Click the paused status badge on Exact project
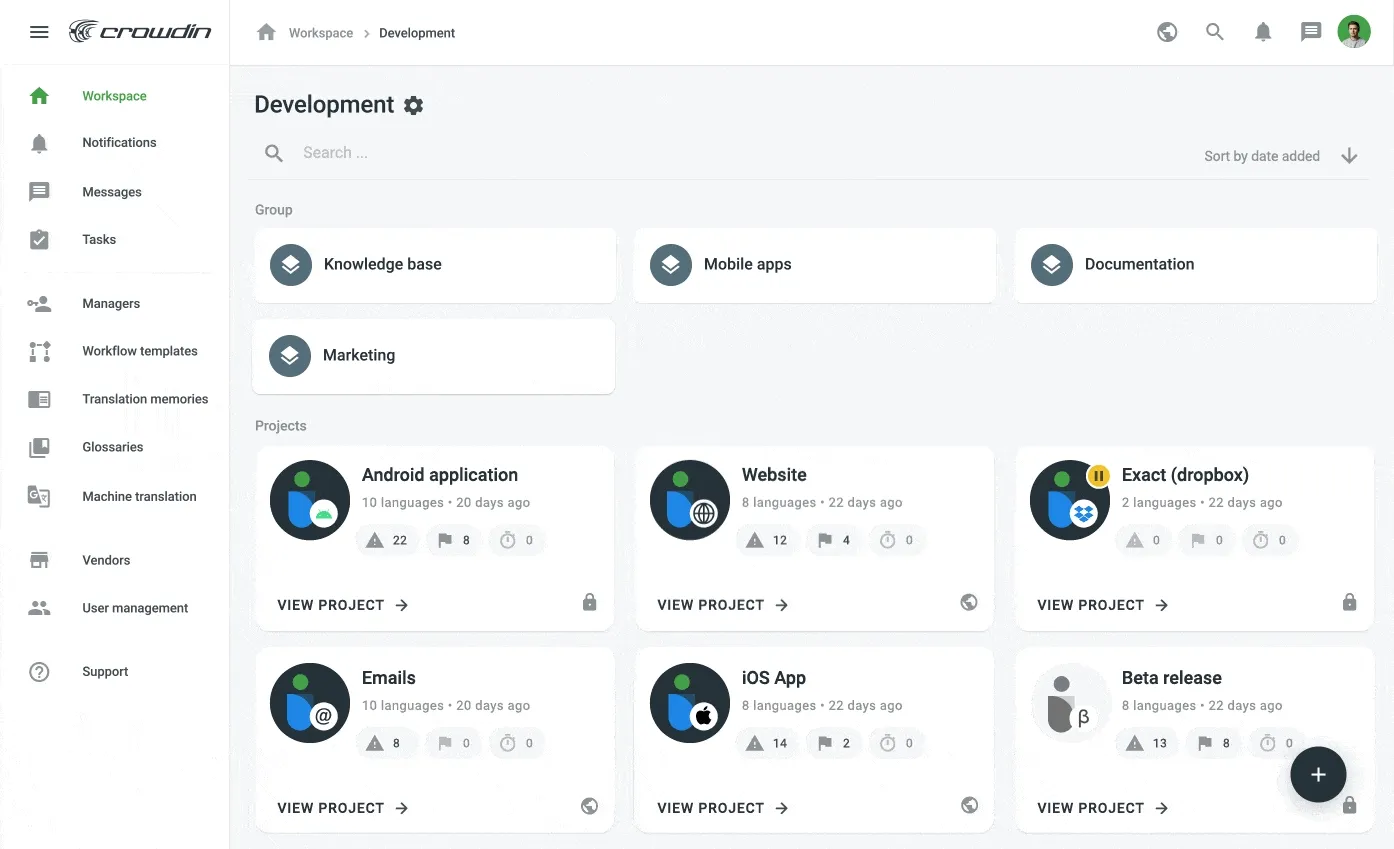This screenshot has height=849, width=1394. [x=1098, y=476]
